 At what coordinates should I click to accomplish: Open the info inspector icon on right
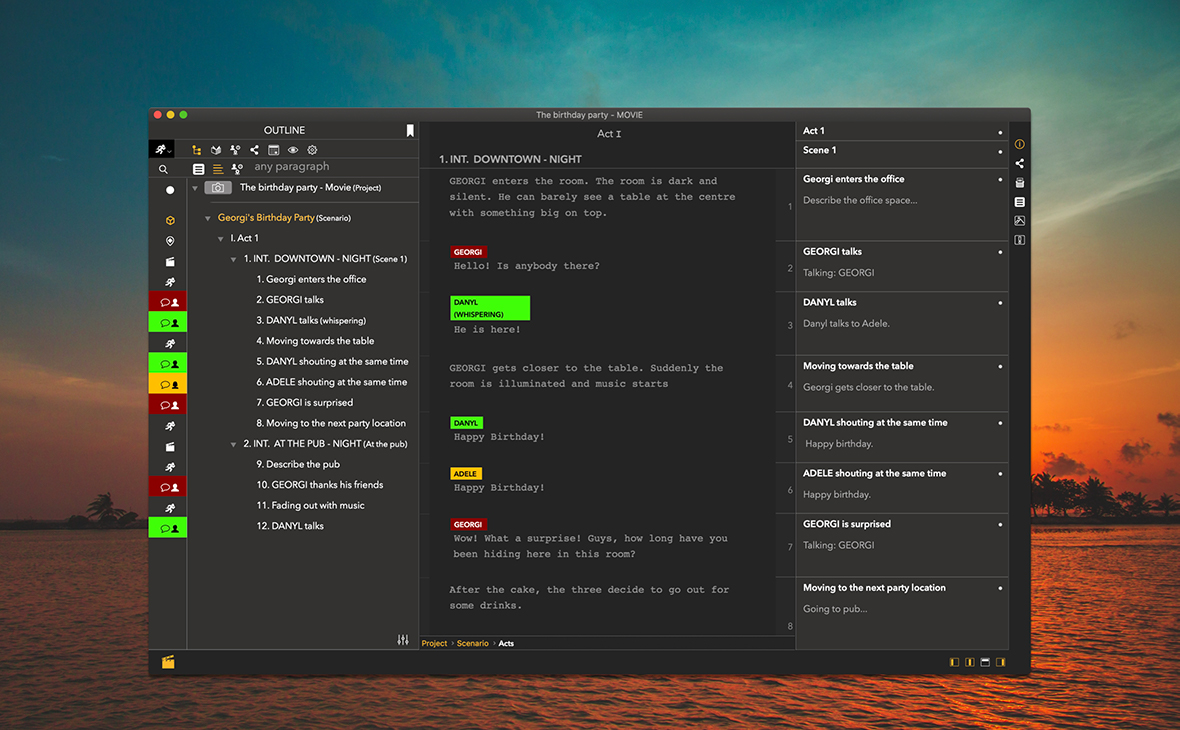1019,144
